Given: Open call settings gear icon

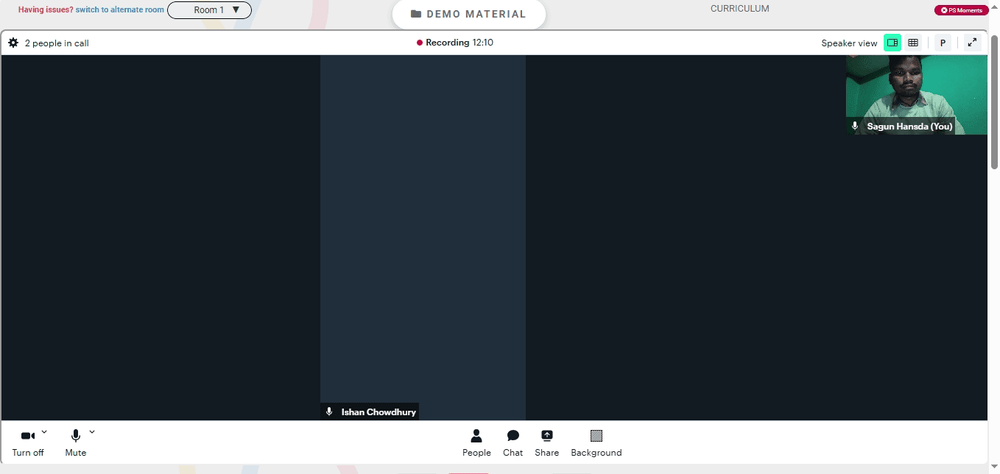Looking at the screenshot, I should pyautogui.click(x=13, y=43).
